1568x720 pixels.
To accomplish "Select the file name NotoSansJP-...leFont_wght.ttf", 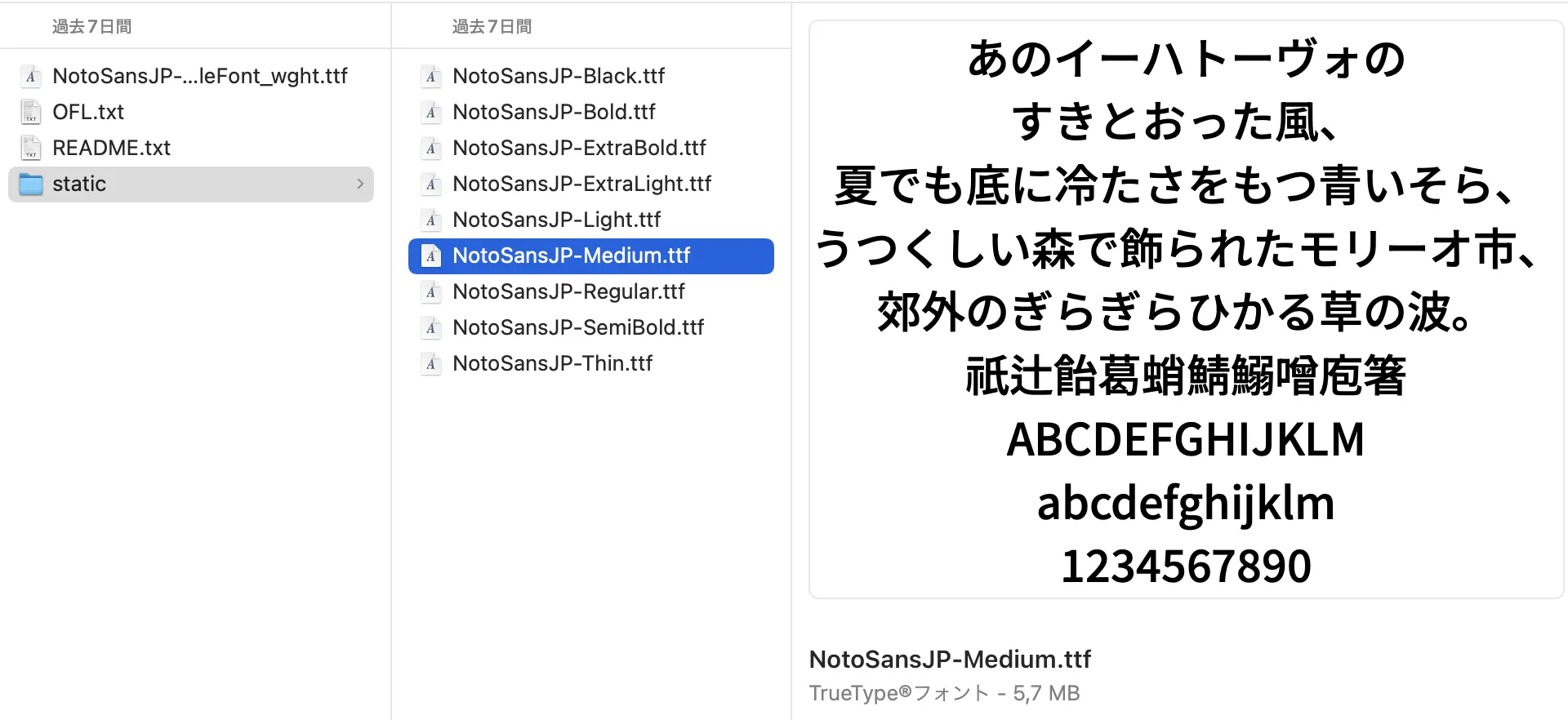I will (x=200, y=76).
